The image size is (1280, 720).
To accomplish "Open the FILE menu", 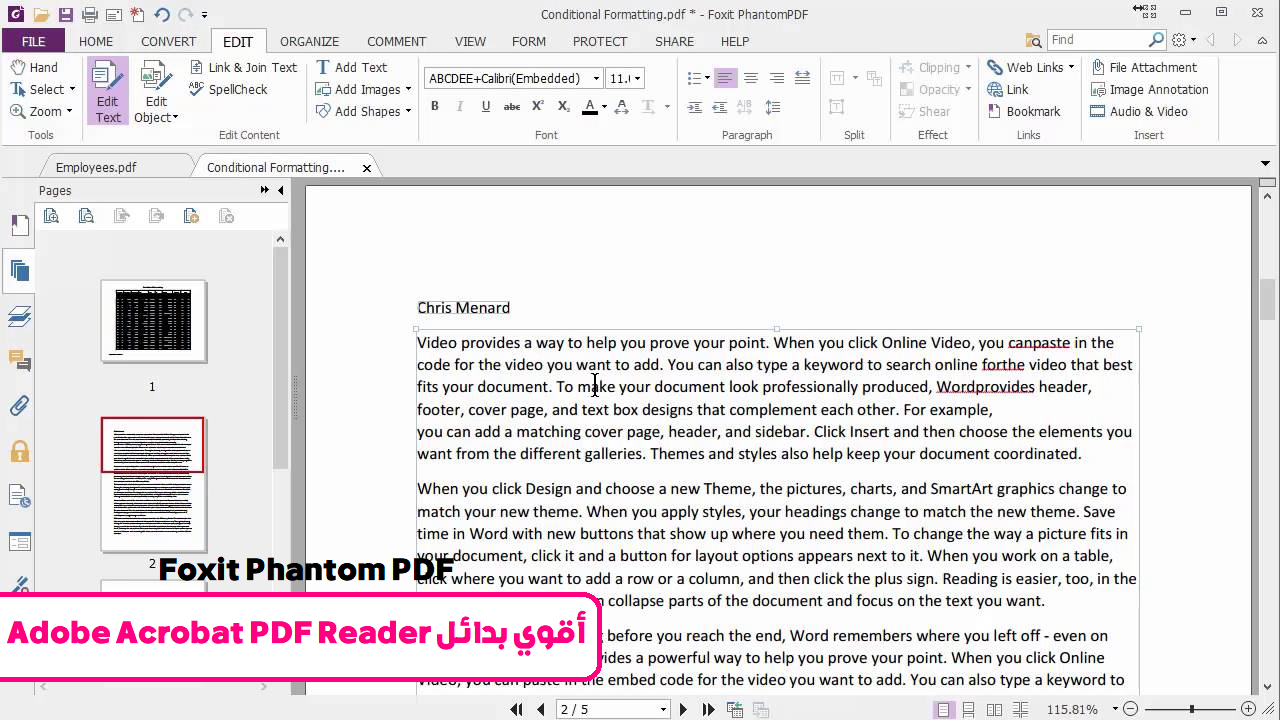I will click(x=33, y=41).
